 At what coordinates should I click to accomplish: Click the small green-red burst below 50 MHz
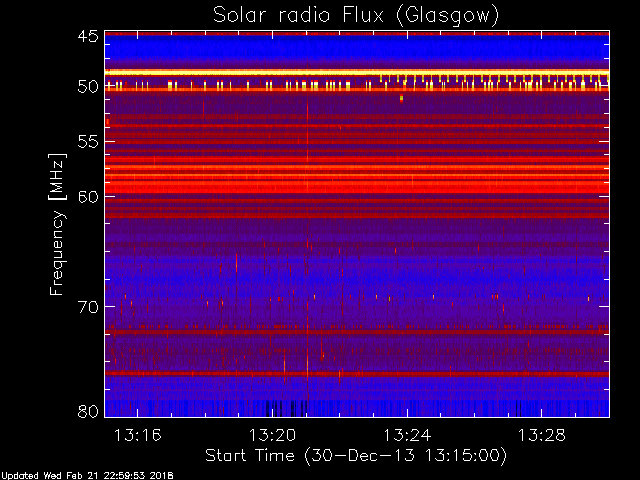[x=402, y=98]
